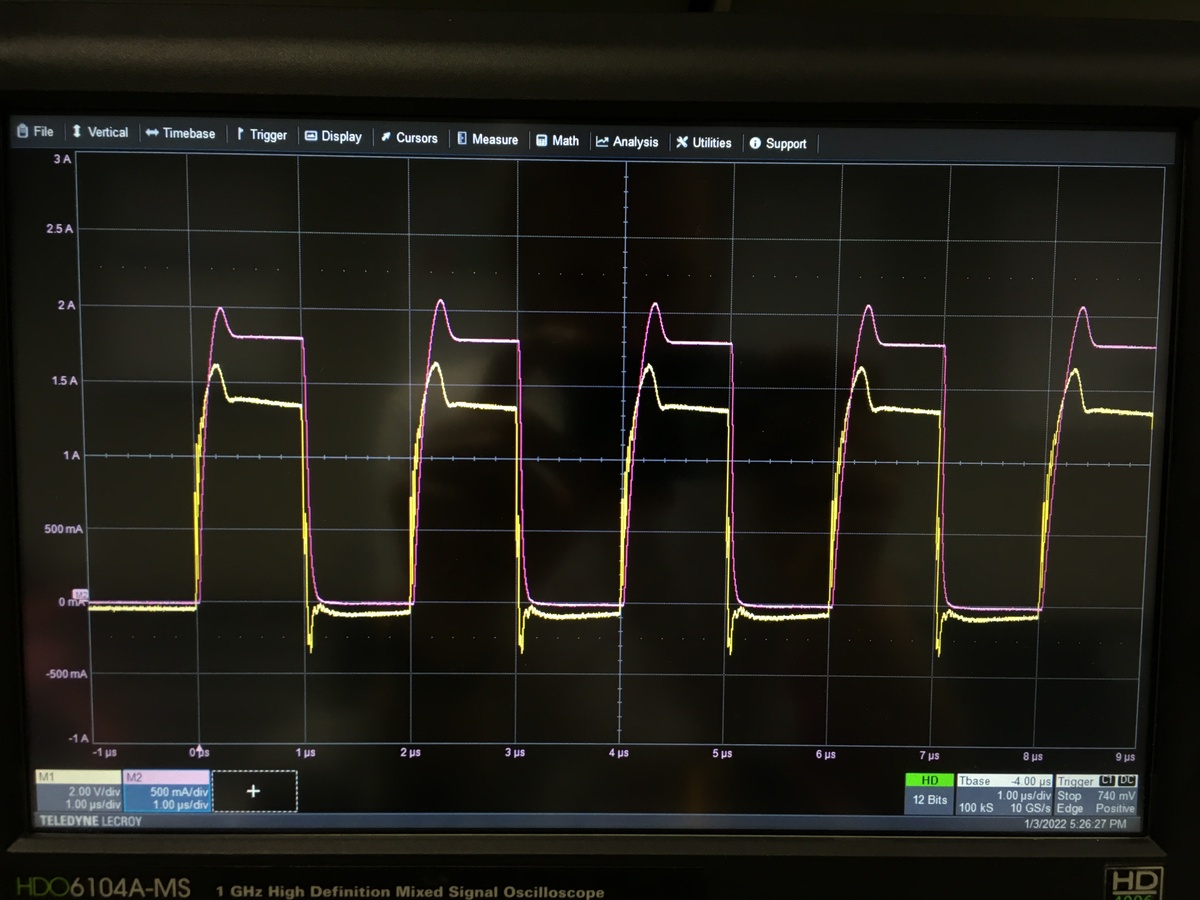Click the trigger delay marker at 0 µs
1200x900 pixels.
click(199, 749)
